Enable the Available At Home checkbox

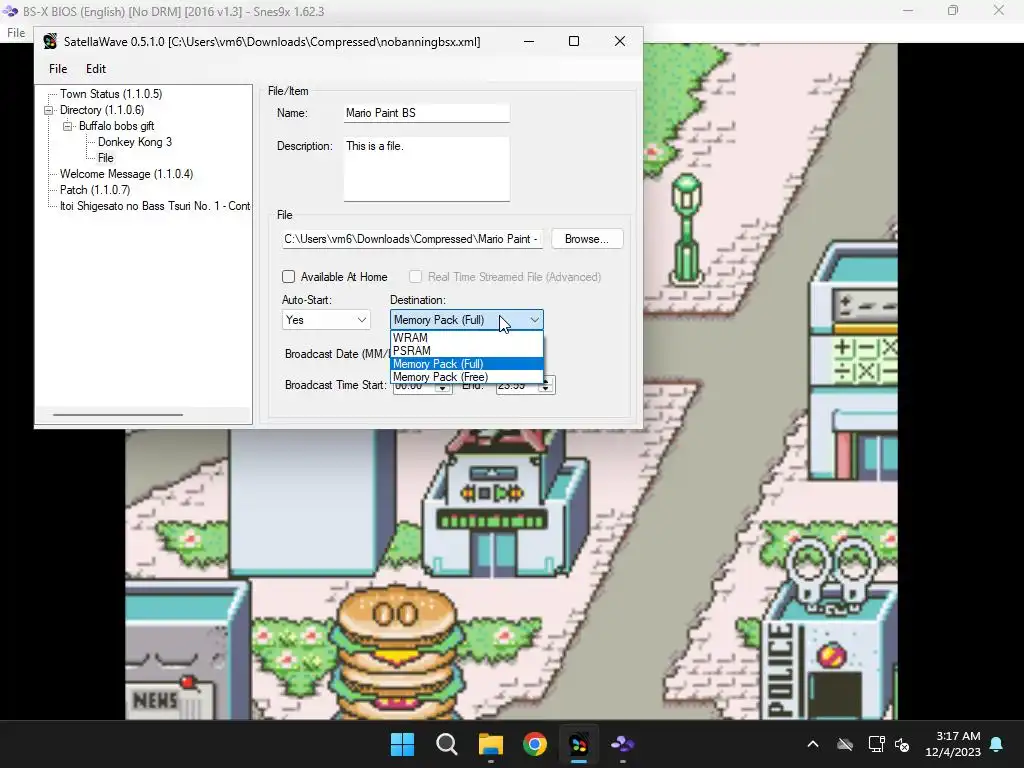tap(288, 276)
